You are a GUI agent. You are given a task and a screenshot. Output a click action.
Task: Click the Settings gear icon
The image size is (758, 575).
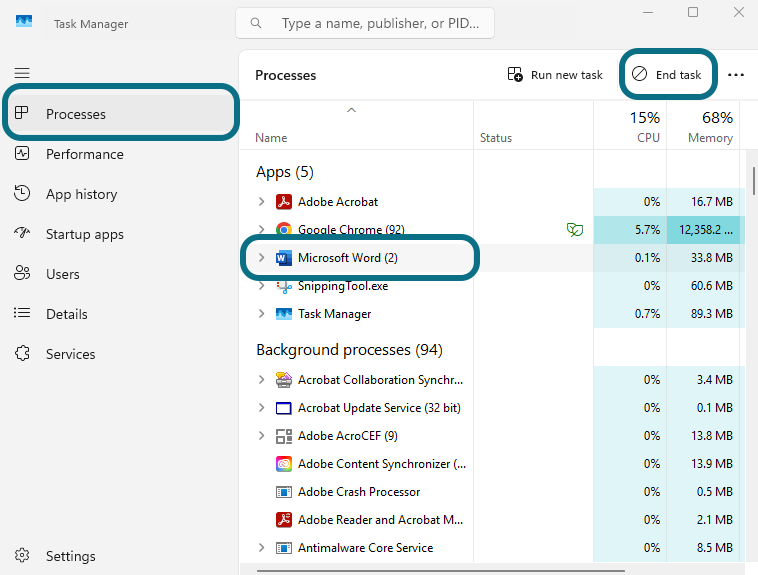22,555
